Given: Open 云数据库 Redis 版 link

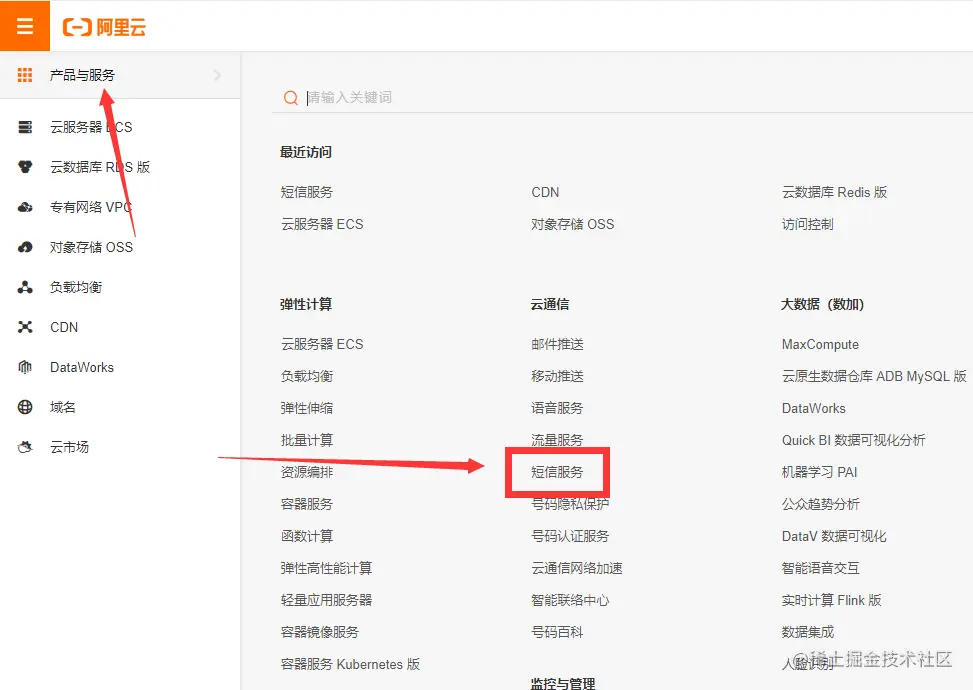Looking at the screenshot, I should click(x=834, y=192).
